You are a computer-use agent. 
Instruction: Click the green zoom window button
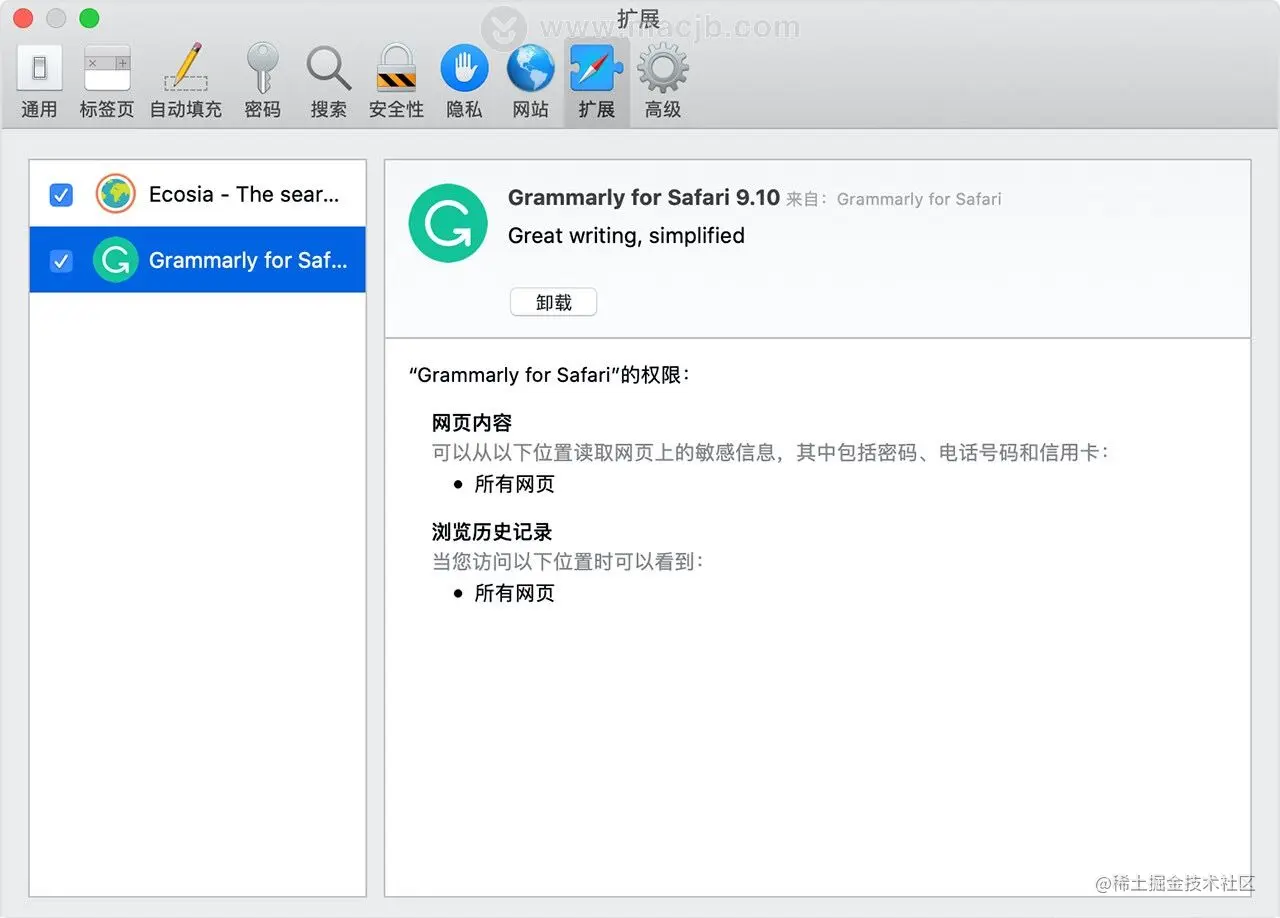89,18
